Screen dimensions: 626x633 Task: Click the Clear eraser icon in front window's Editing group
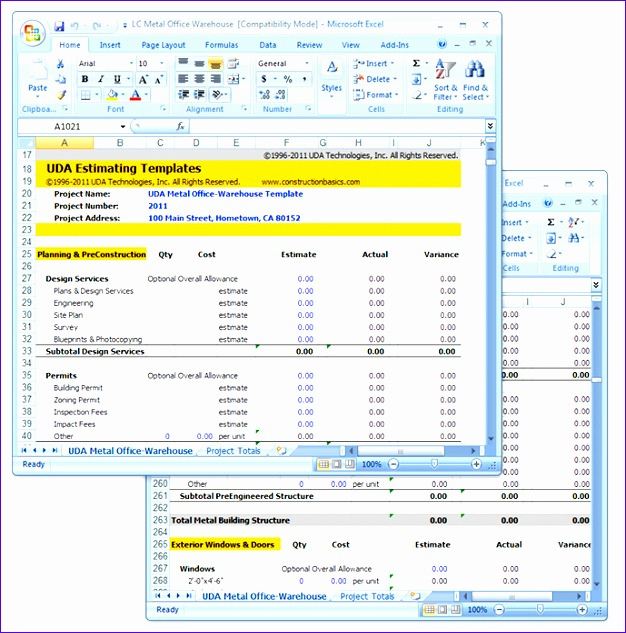[417, 95]
